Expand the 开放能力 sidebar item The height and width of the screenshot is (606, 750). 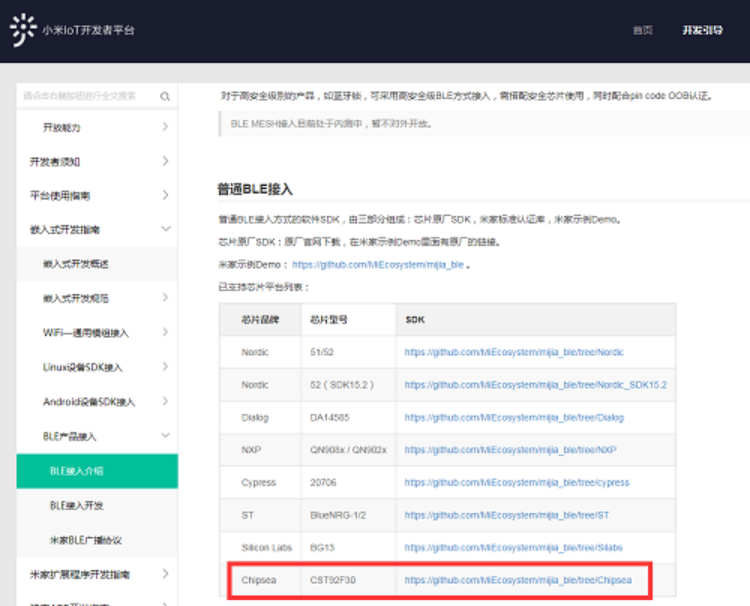(x=97, y=127)
